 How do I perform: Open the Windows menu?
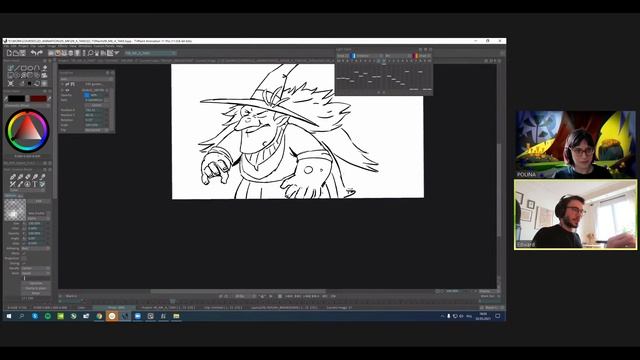tap(85, 46)
